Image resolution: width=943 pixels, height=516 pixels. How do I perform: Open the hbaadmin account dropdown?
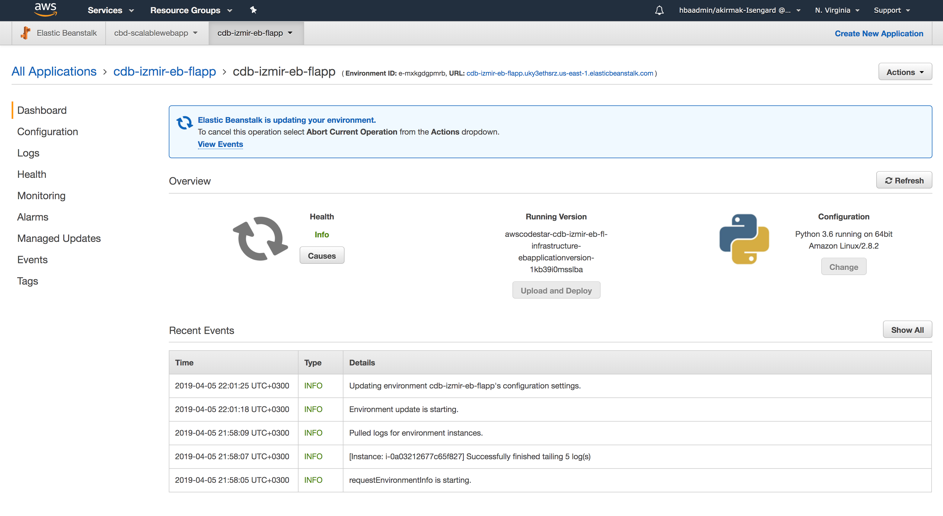[x=740, y=10]
